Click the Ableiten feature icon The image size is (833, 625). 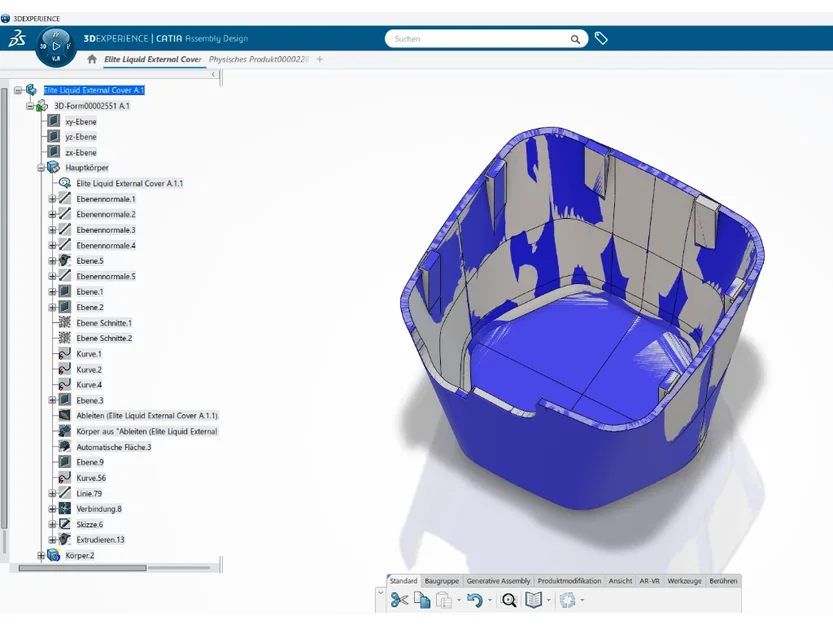pos(64,415)
